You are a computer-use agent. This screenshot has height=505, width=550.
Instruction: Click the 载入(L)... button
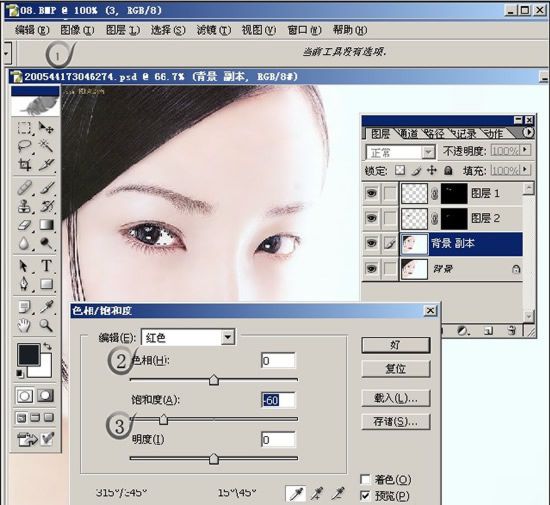coord(396,398)
